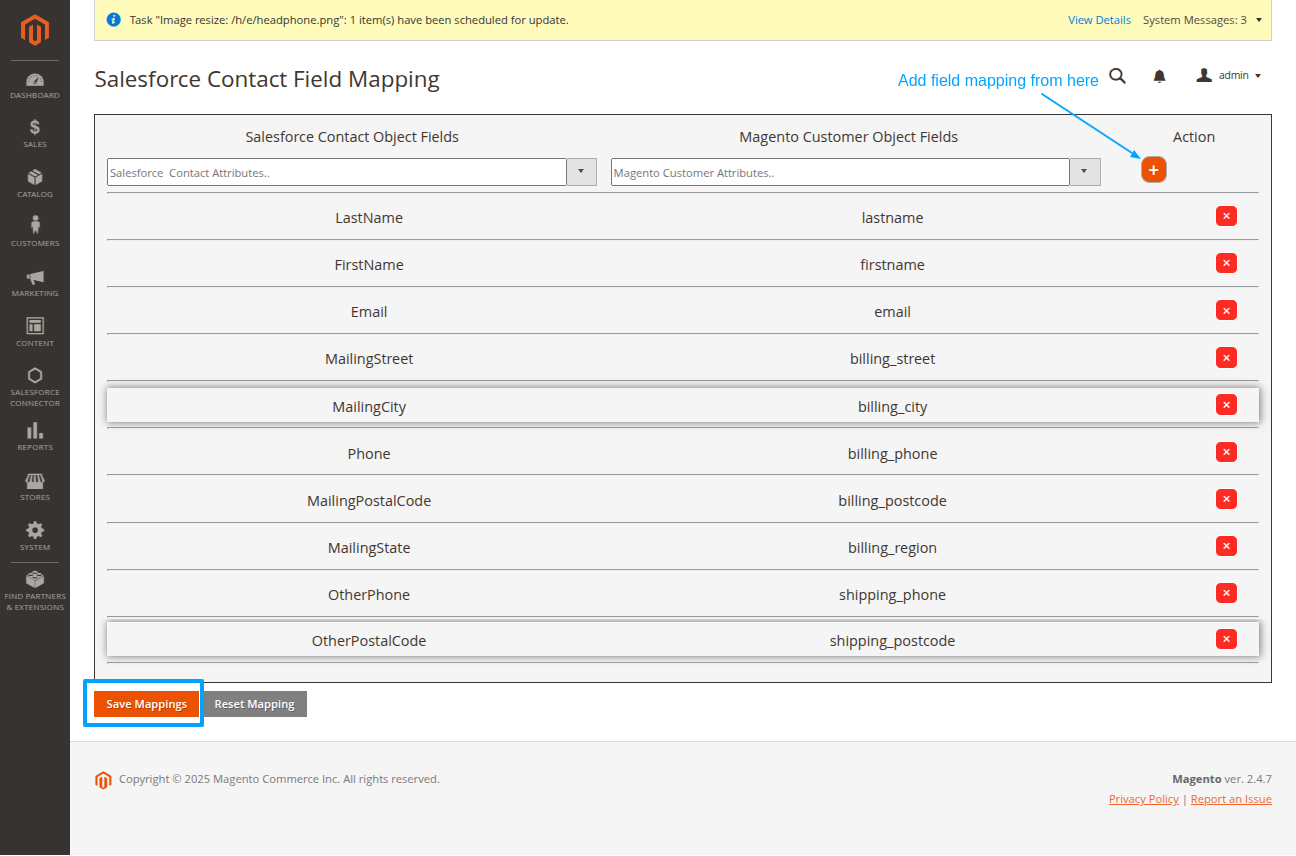
Task: Select the Stores sidebar icon
Action: tap(35, 484)
